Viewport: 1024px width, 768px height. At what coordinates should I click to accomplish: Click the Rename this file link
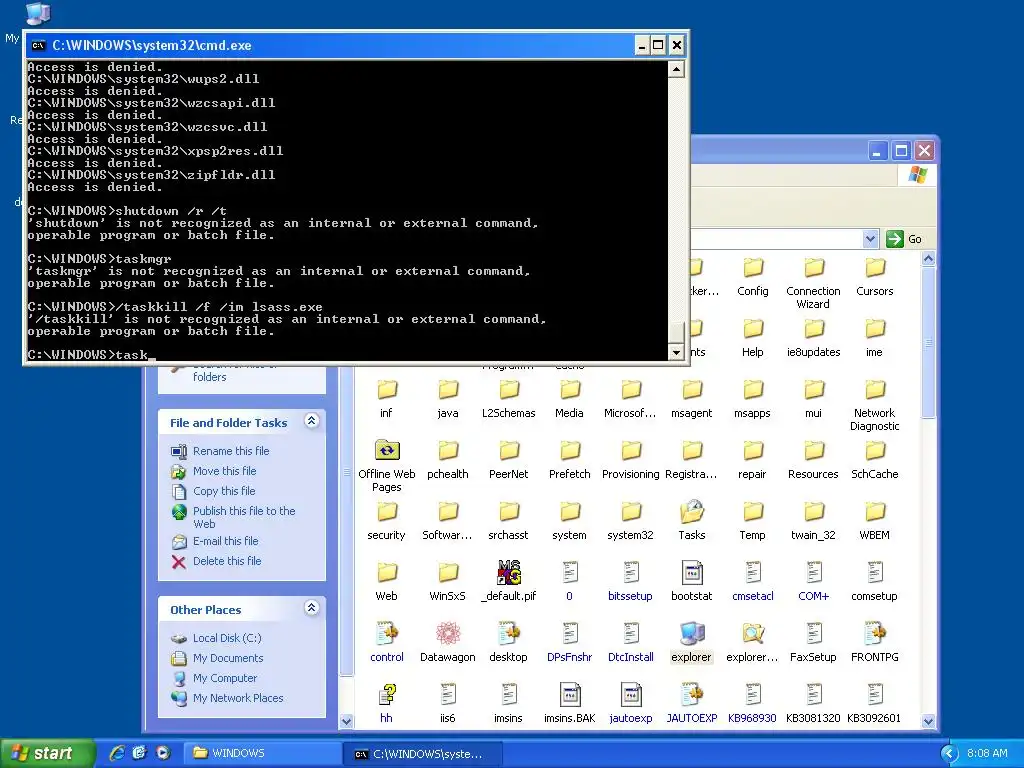[x=231, y=451]
